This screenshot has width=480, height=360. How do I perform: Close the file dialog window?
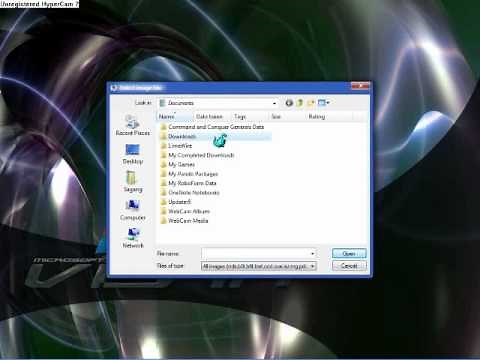point(360,86)
